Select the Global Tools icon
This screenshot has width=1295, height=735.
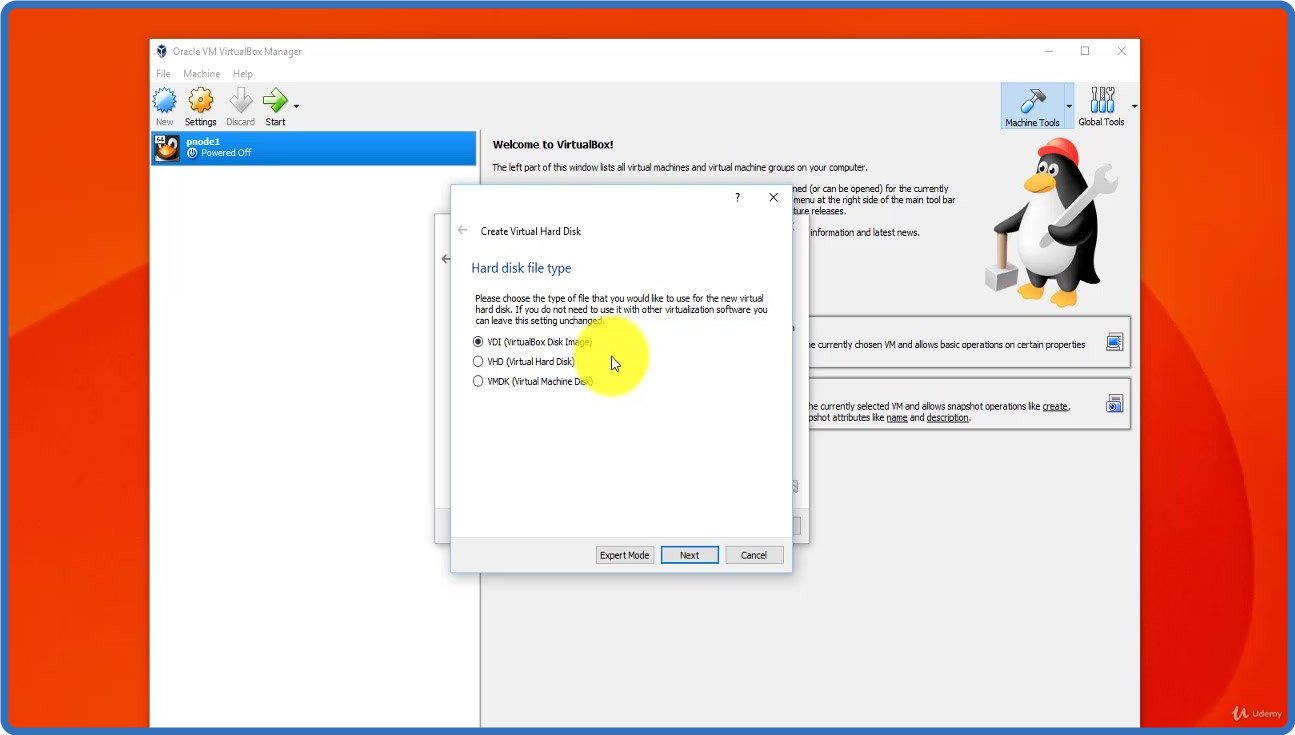coord(1101,102)
